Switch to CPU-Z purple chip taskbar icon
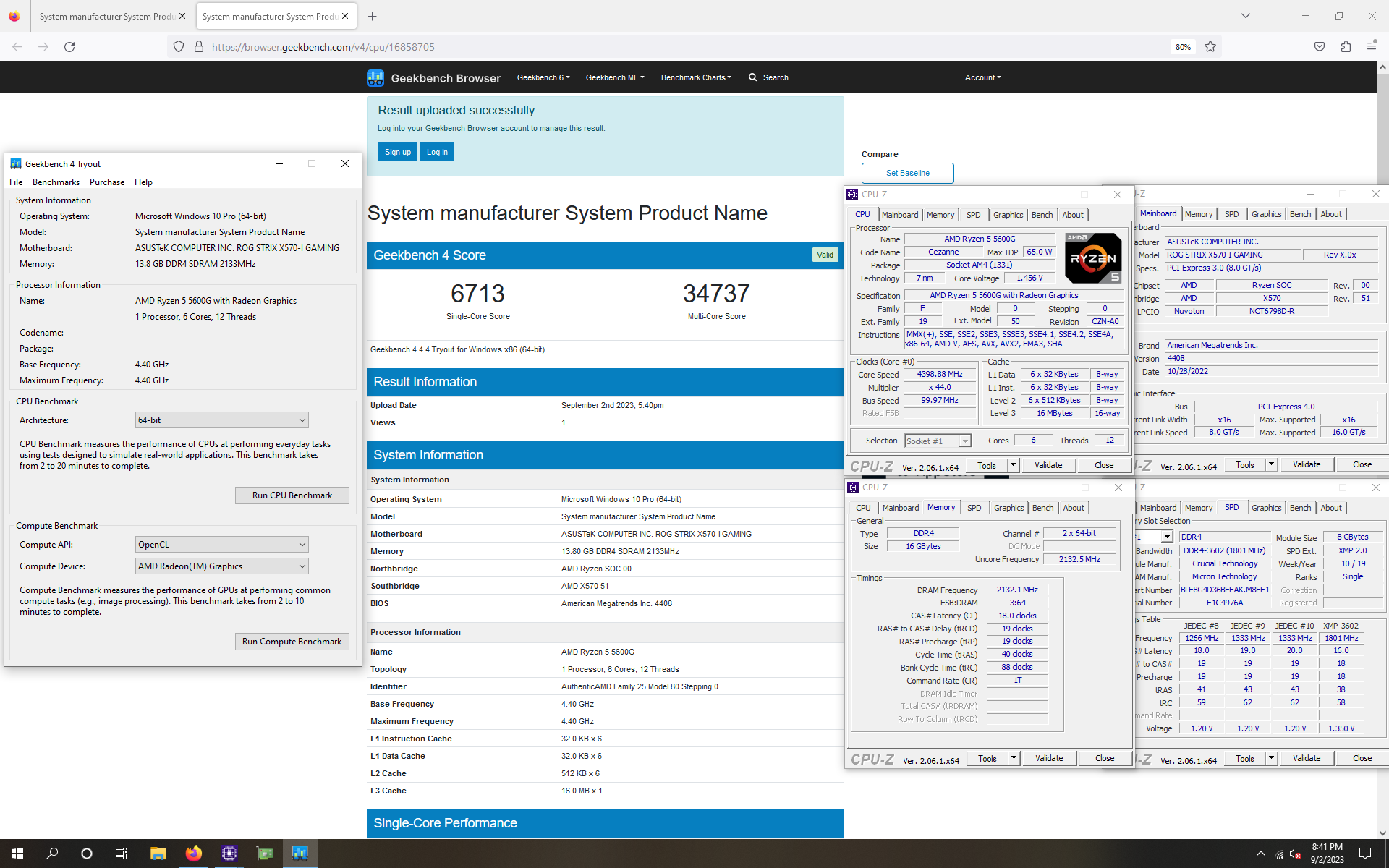Viewport: 1389px width, 868px height. (x=229, y=854)
